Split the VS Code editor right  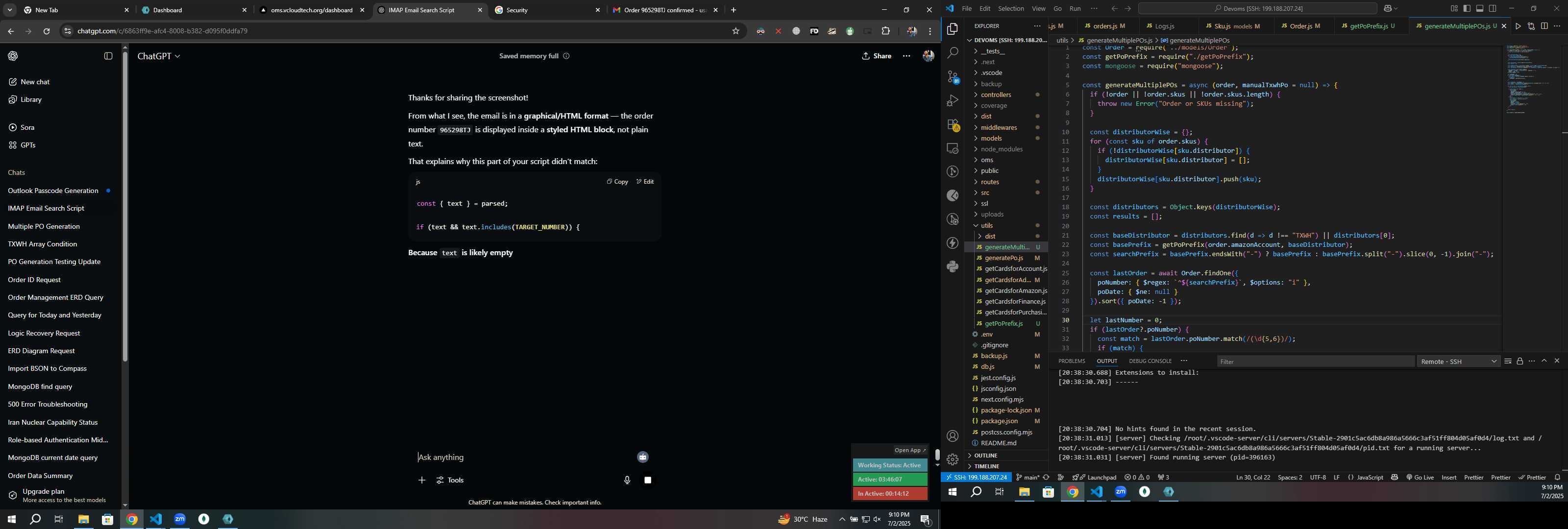coord(1544,26)
